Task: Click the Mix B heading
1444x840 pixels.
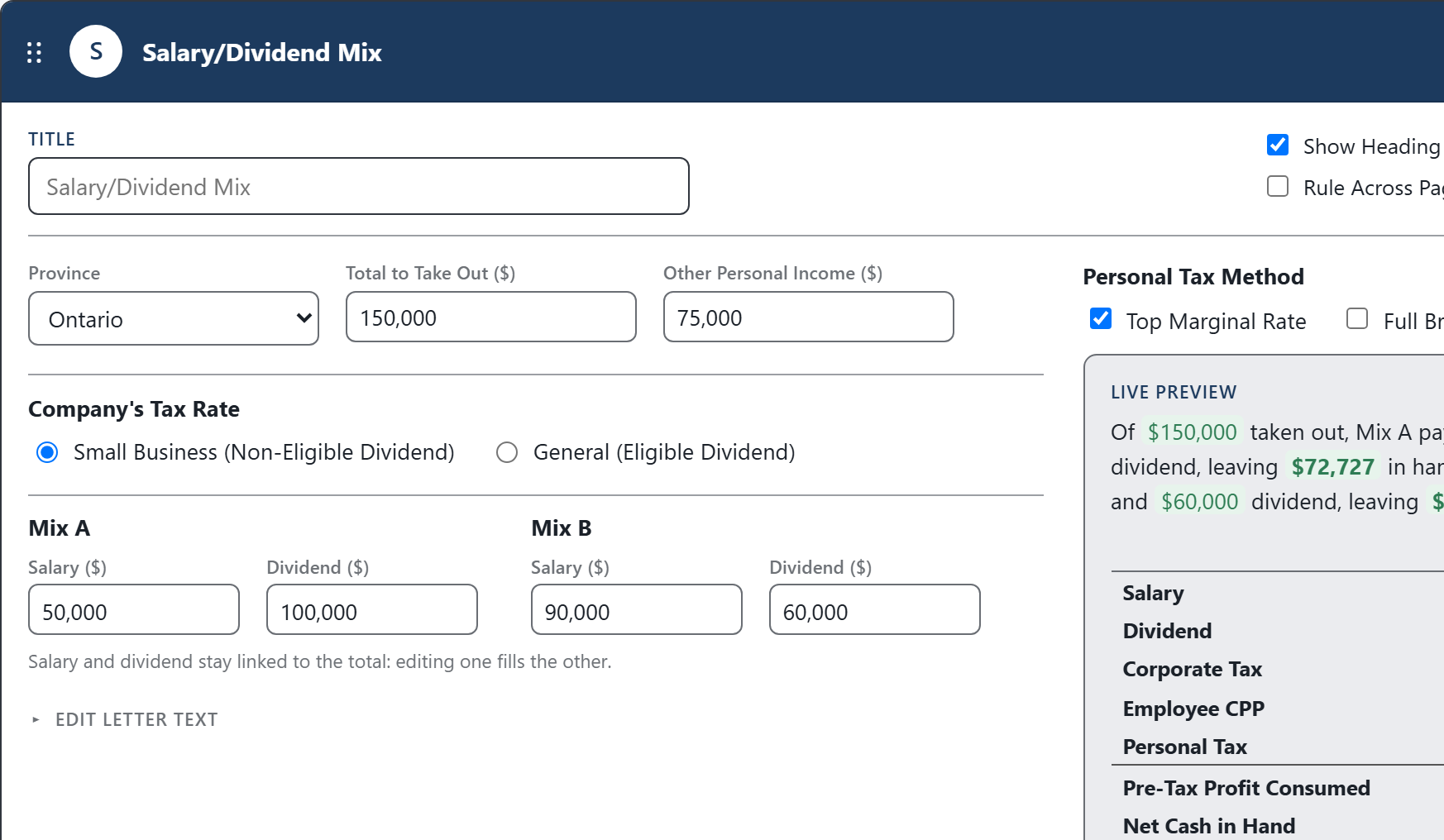Action: (x=562, y=528)
